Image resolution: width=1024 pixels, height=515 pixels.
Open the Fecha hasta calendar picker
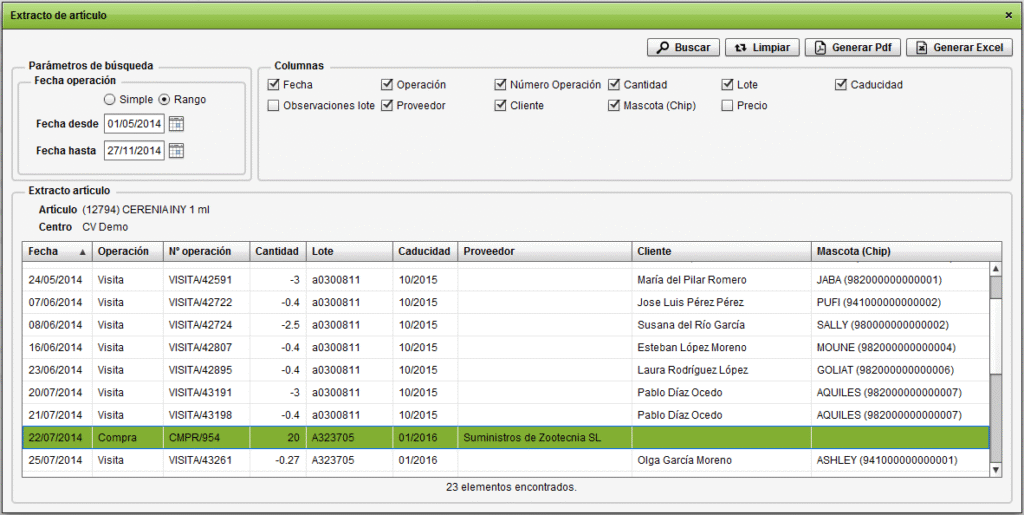[176, 150]
